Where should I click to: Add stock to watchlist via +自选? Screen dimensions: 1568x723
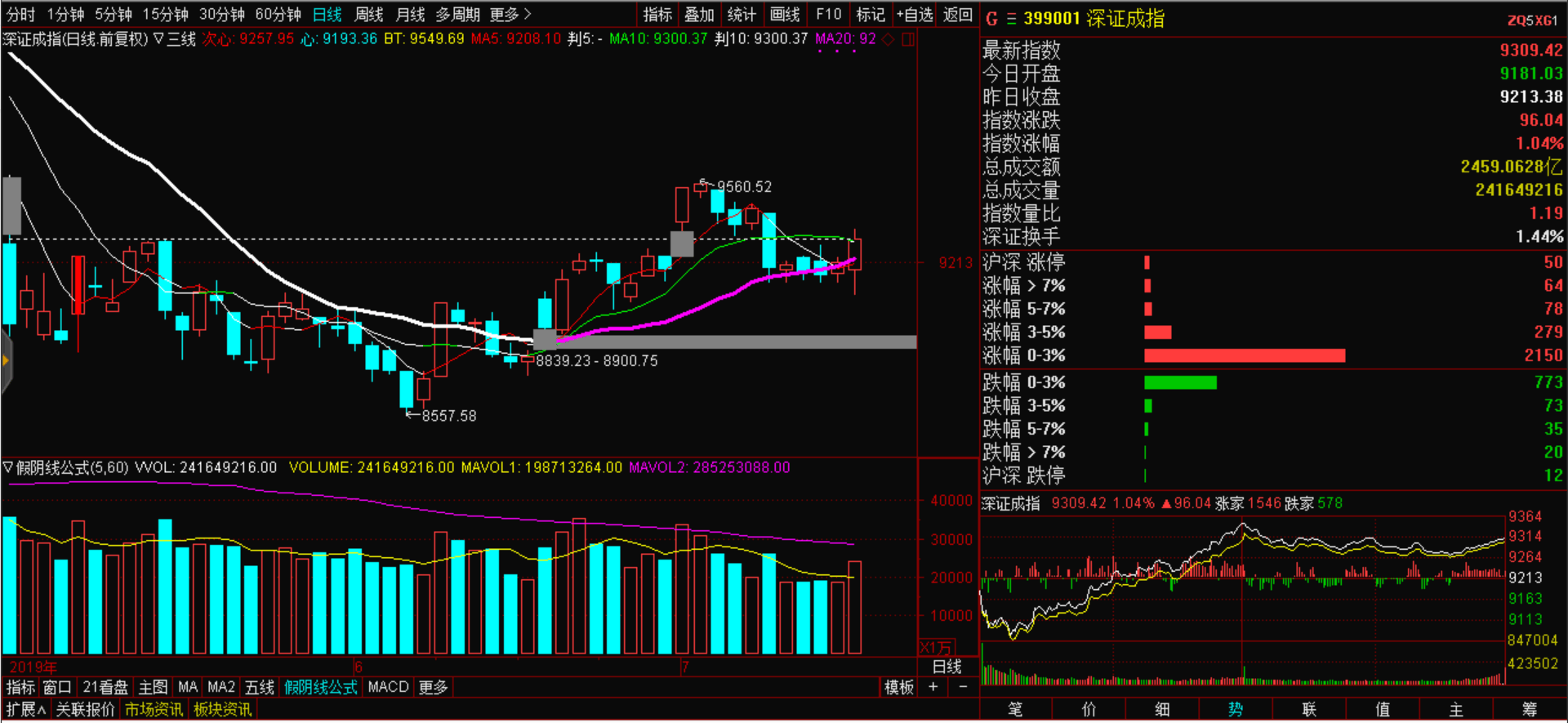coord(914,15)
